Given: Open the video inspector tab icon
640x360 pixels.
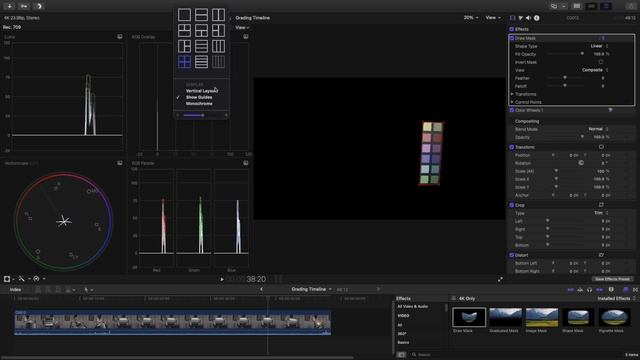Looking at the screenshot, I should pos(513,18).
